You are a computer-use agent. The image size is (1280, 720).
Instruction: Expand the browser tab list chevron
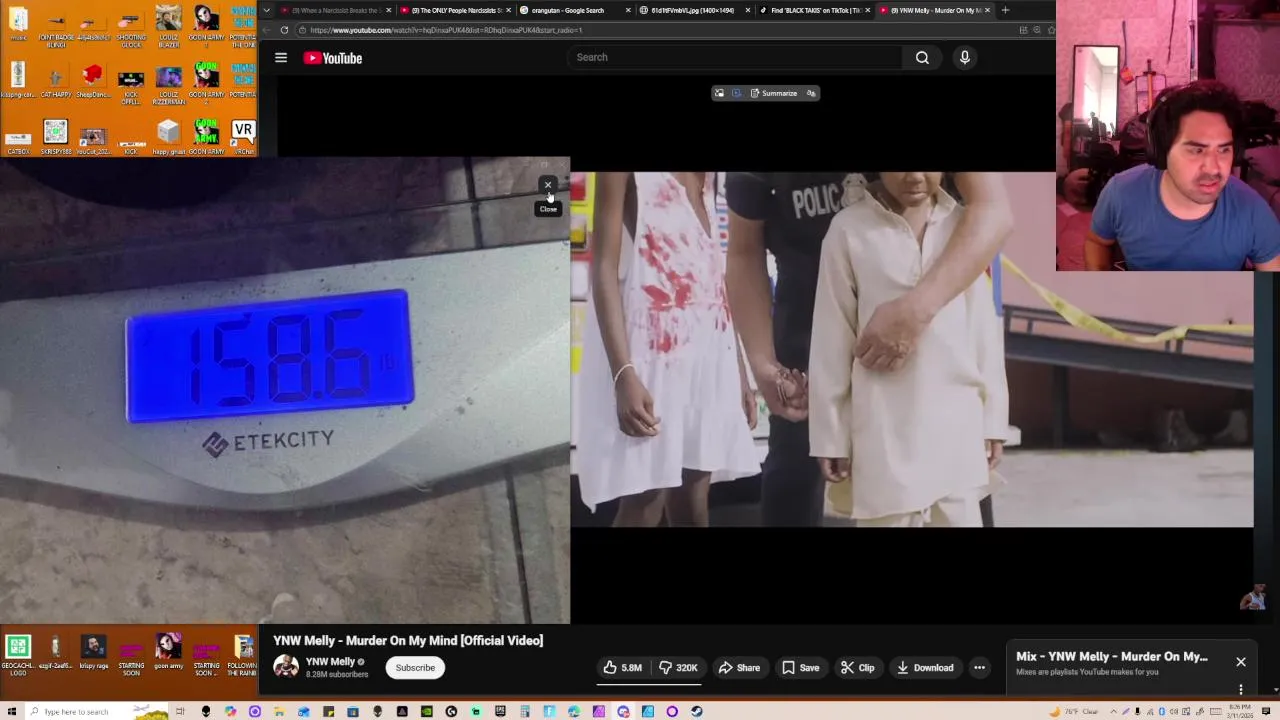[266, 10]
